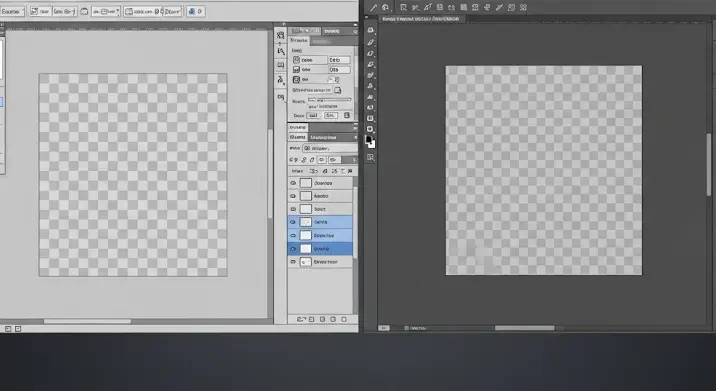Select the topmost layer's thumbnail
Screen dimensions: 716x391
click(305, 183)
